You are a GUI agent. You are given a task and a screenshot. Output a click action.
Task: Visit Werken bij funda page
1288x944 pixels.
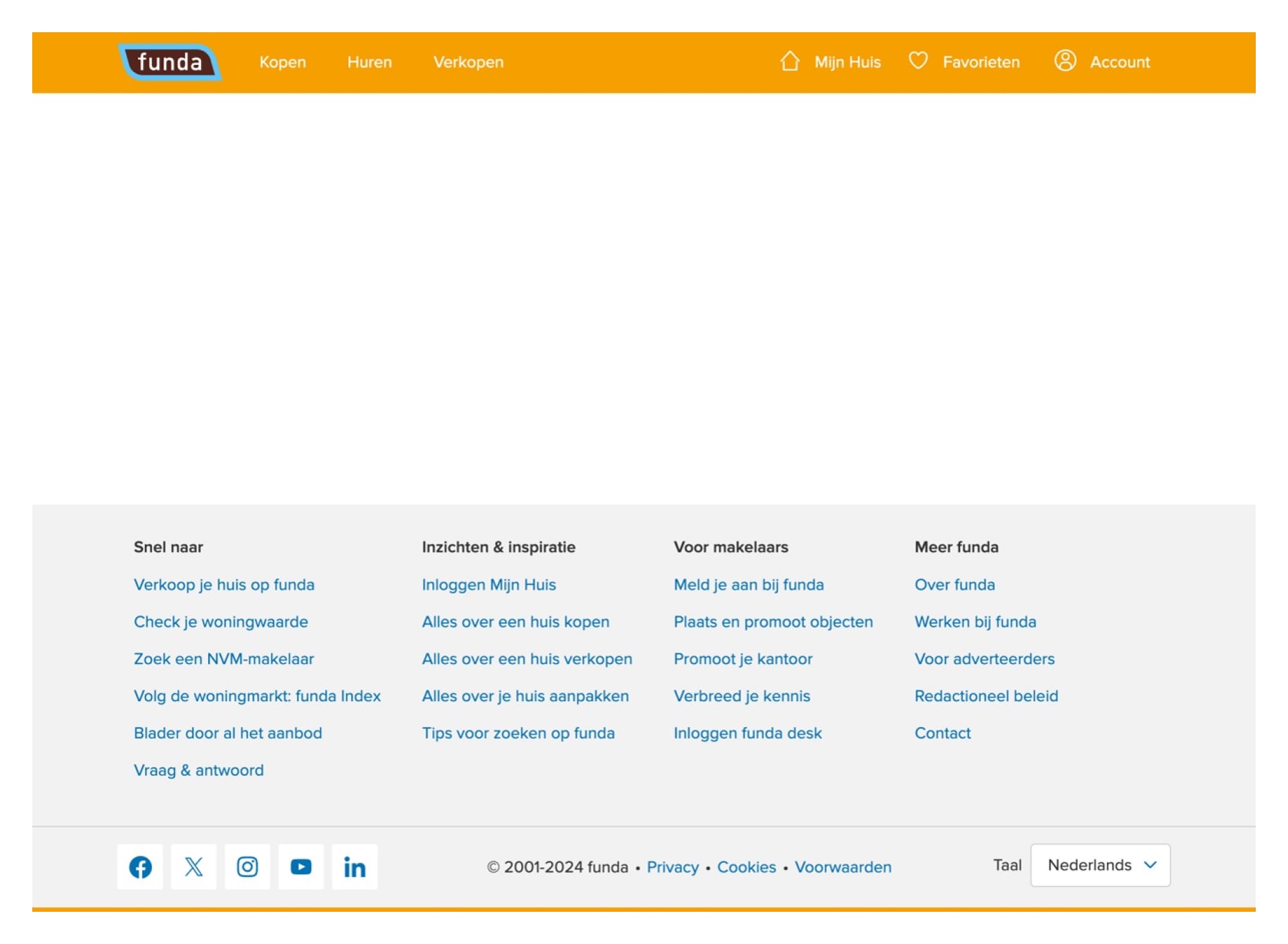[x=975, y=622]
